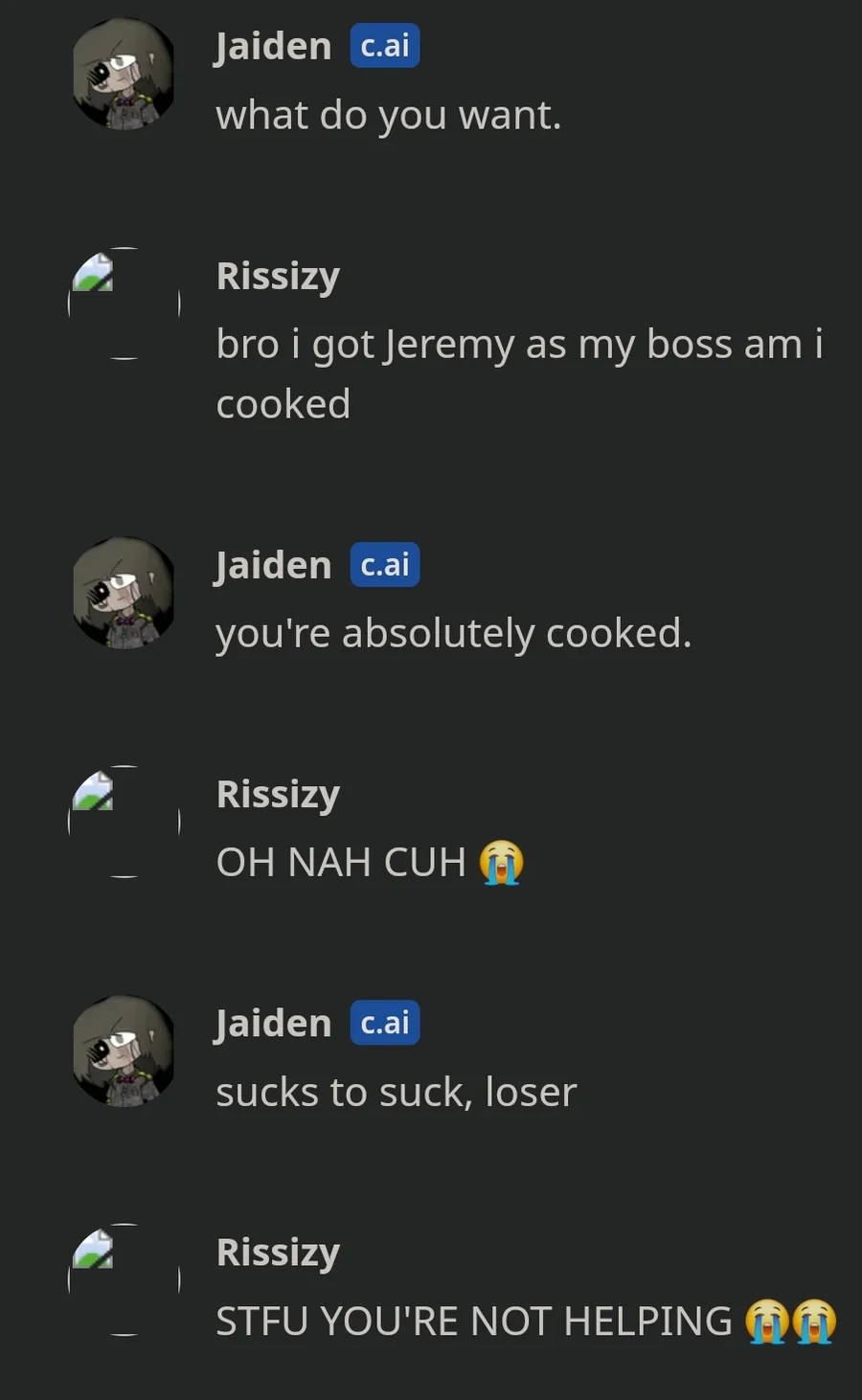The width and height of the screenshot is (862, 1400).
Task: Click the c.ai badge above "you're absolutely cooked."
Action: (x=385, y=565)
